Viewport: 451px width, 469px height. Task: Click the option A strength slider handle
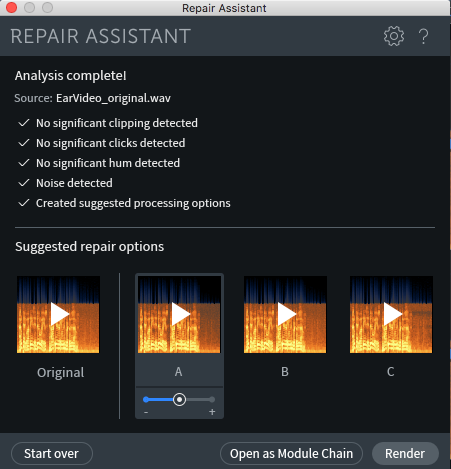pyautogui.click(x=179, y=399)
